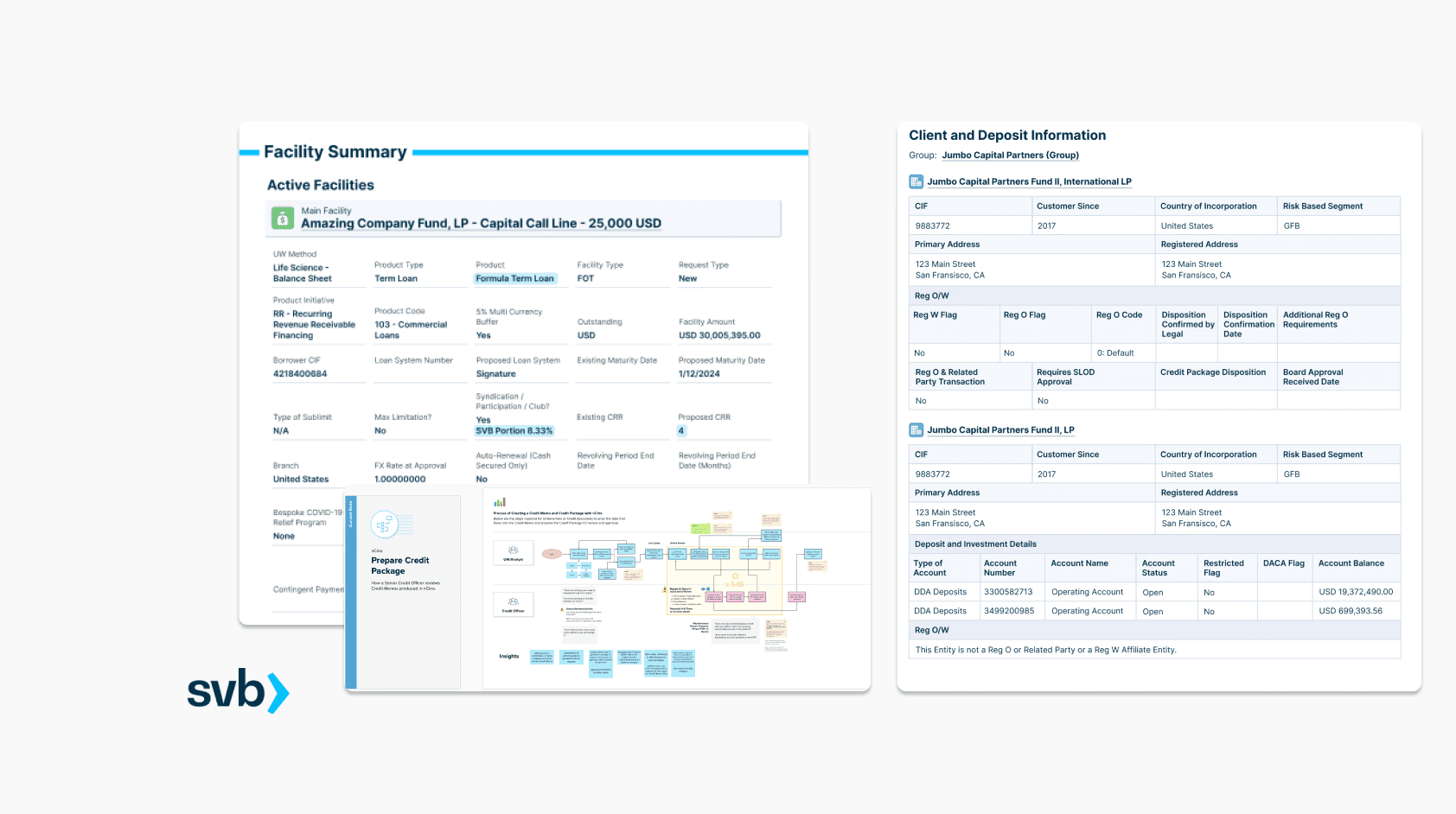The width and height of the screenshot is (1456, 814).
Task: Click the Borrower CIF value 4218400684
Action: pyautogui.click(x=300, y=374)
